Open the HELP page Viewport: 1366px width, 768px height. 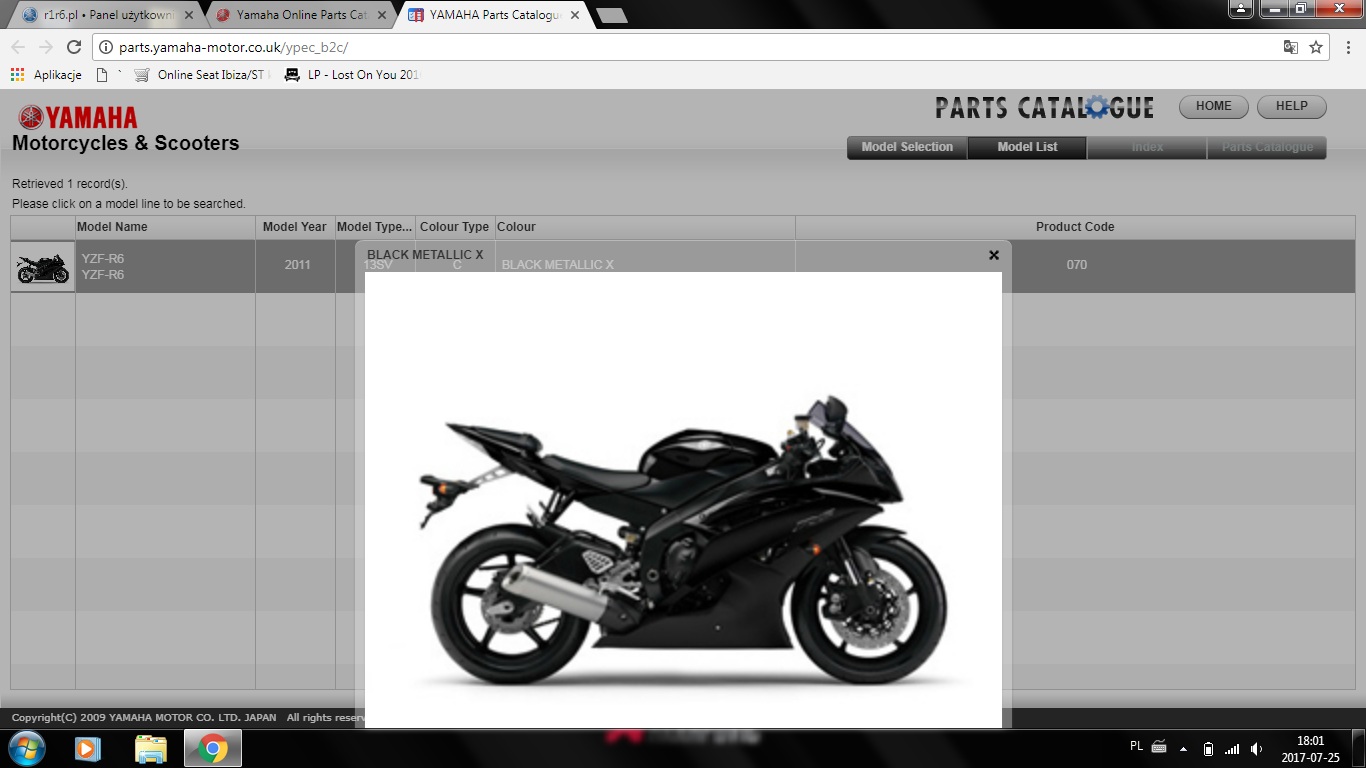tap(1291, 107)
